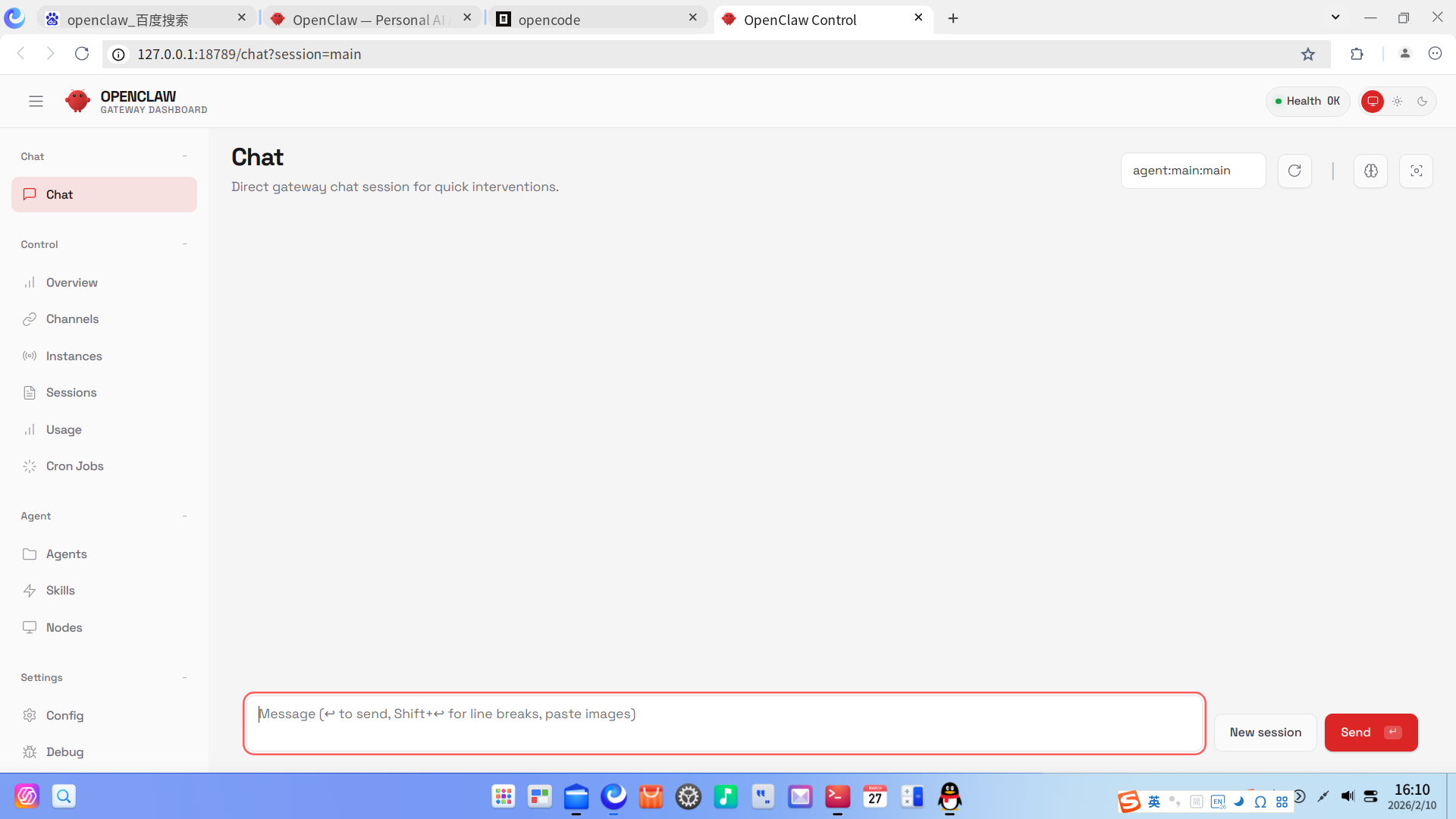Collapse the Agent sidebar section
The width and height of the screenshot is (1456, 819).
(x=184, y=516)
